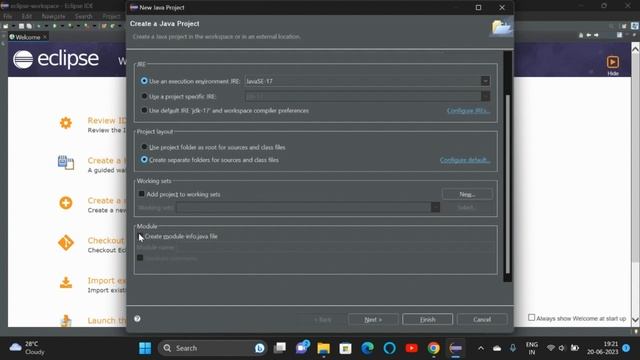Click the Finish button
Image resolution: width=640 pixels, height=360 pixels.
427,319
